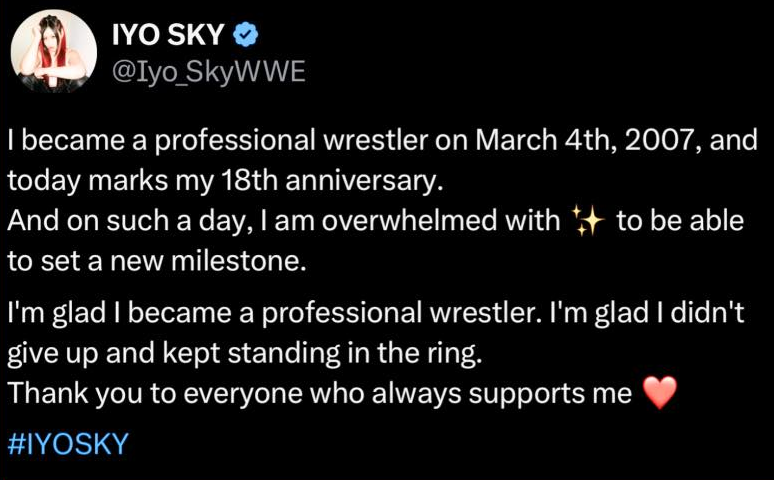The width and height of the screenshot is (774, 480).
Task: Click the sparkles emoji in the tweet
Action: click(587, 221)
